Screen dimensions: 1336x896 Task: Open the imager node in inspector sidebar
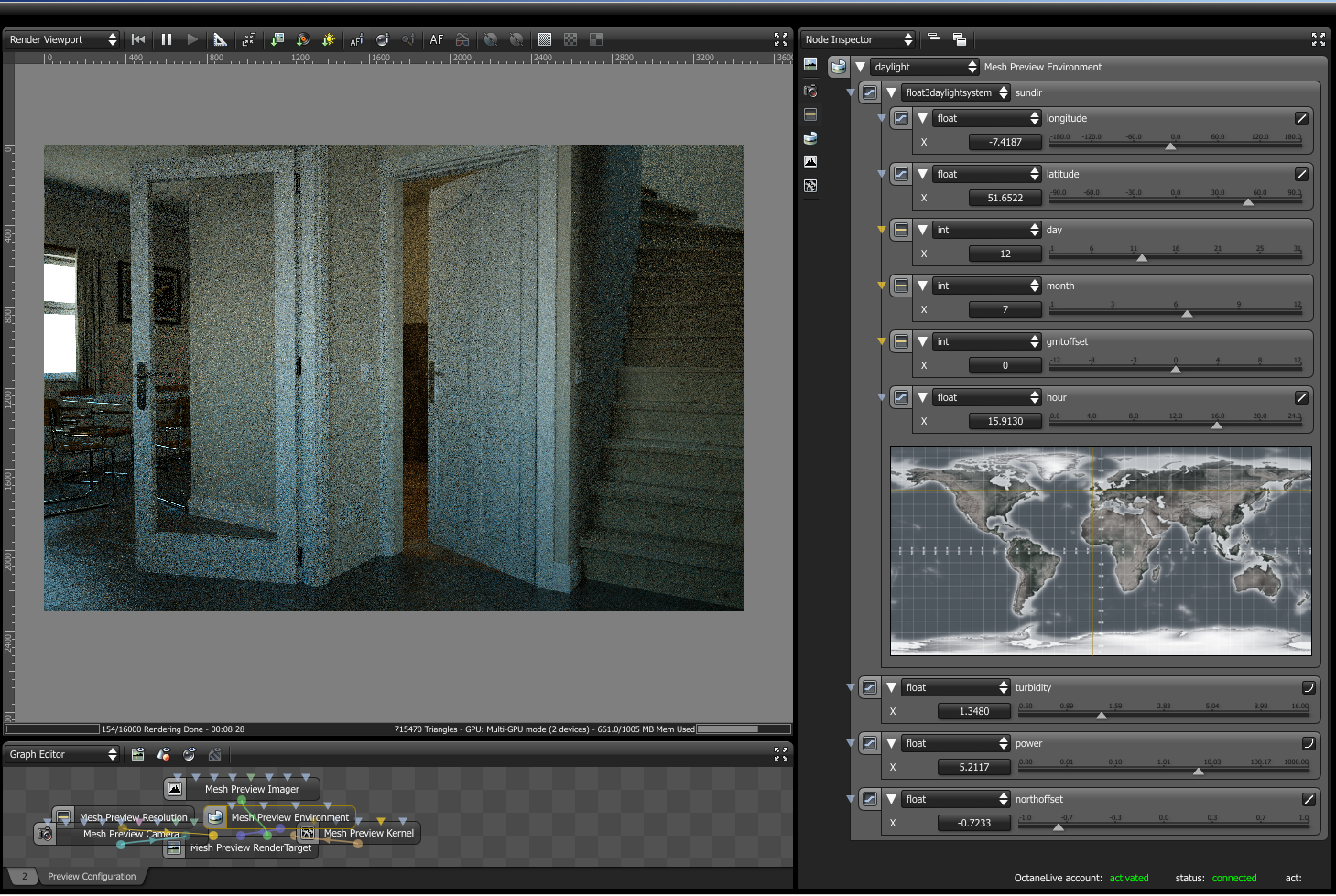click(810, 162)
